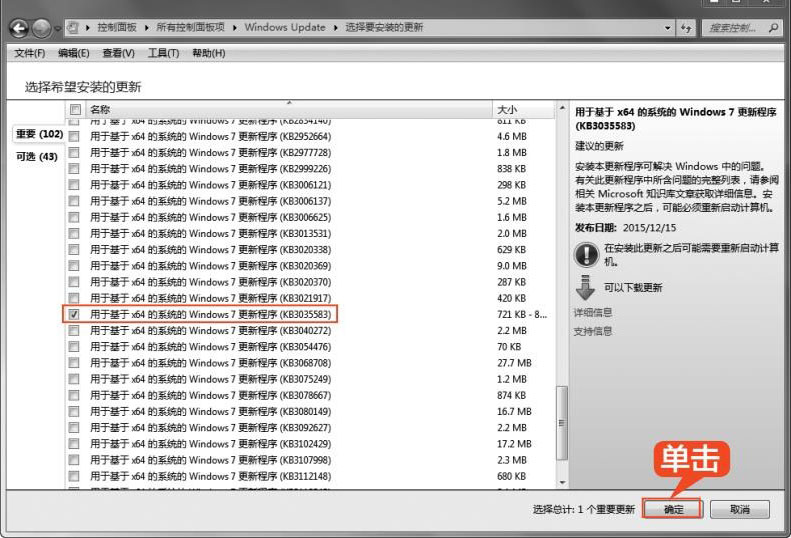The height and width of the screenshot is (538, 791).
Task: Check the box for update KB3006121
Action: click(74, 185)
